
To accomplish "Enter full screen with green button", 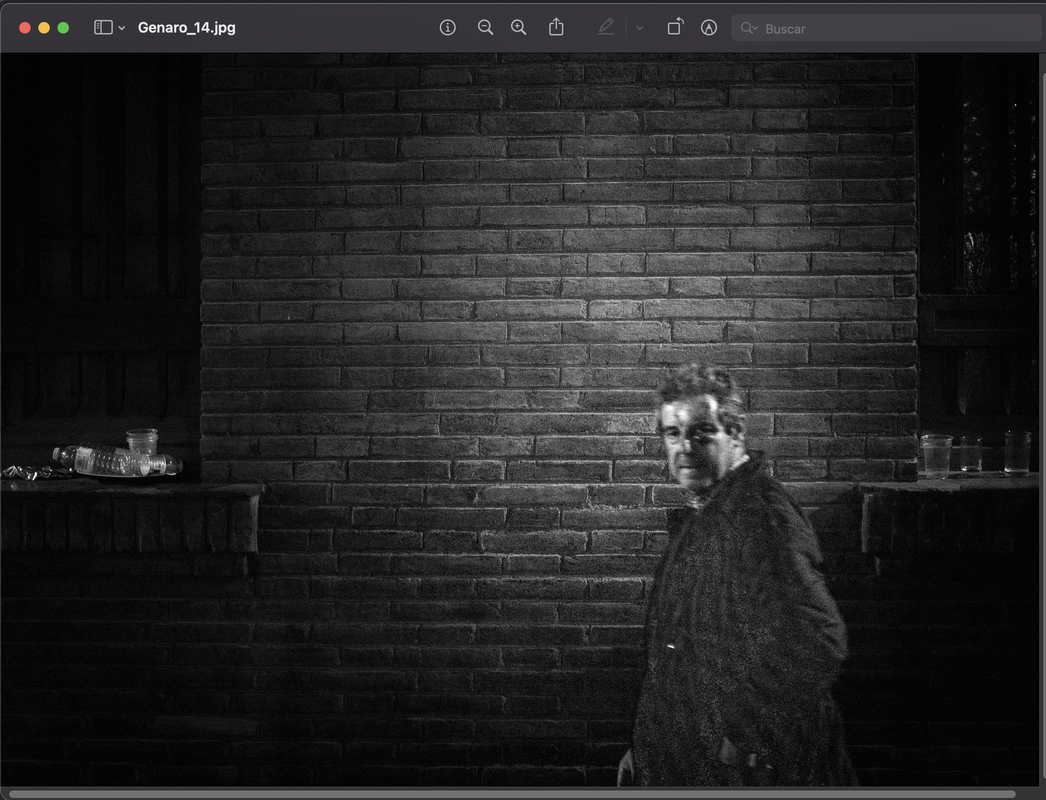I will click(x=63, y=27).
